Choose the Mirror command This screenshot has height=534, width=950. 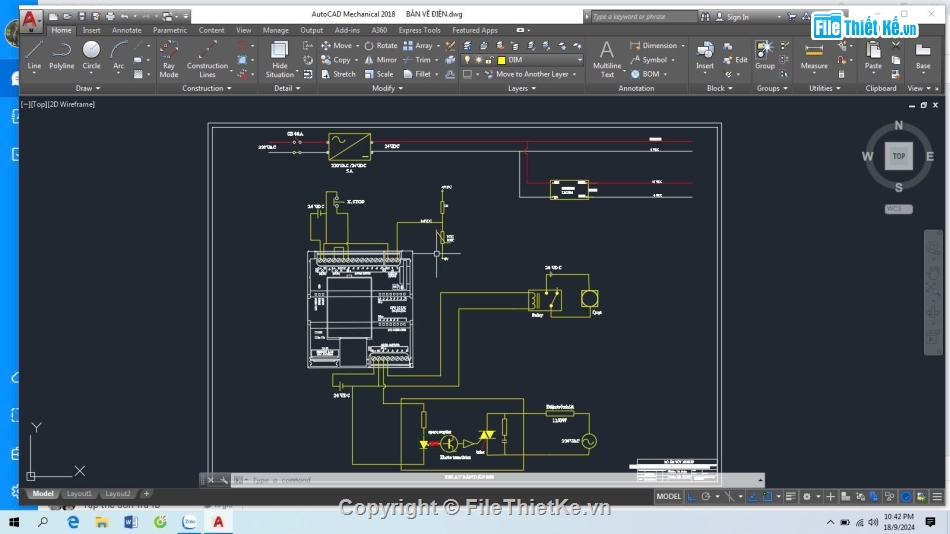[380, 60]
